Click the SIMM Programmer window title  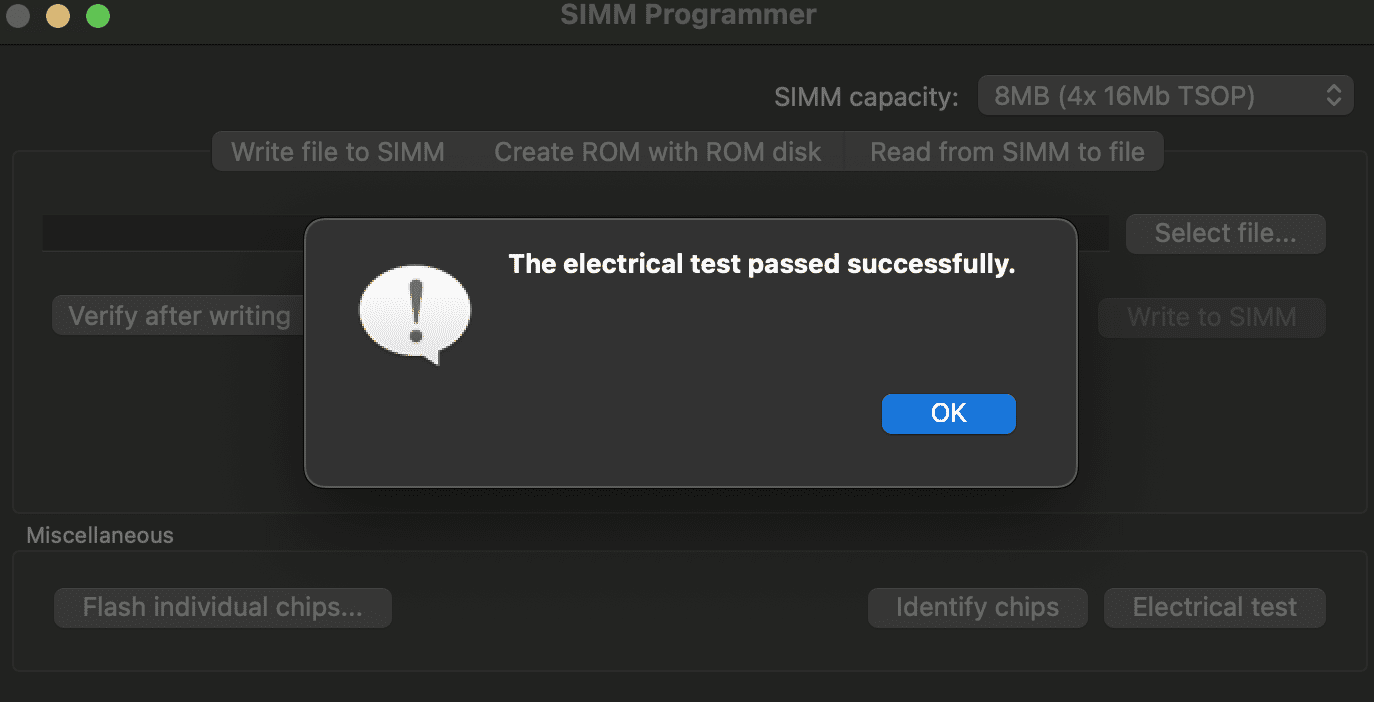pyautogui.click(x=688, y=15)
